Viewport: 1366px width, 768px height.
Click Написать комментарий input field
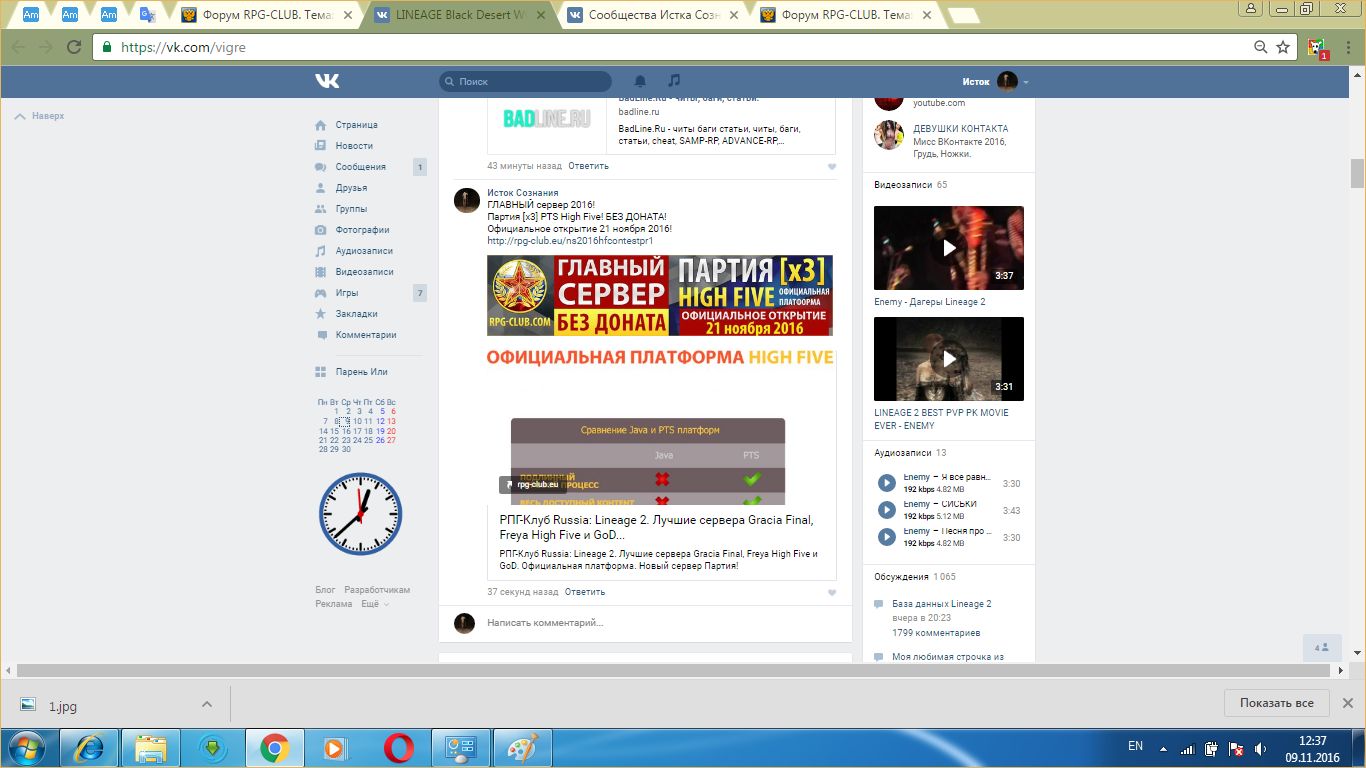[660, 622]
